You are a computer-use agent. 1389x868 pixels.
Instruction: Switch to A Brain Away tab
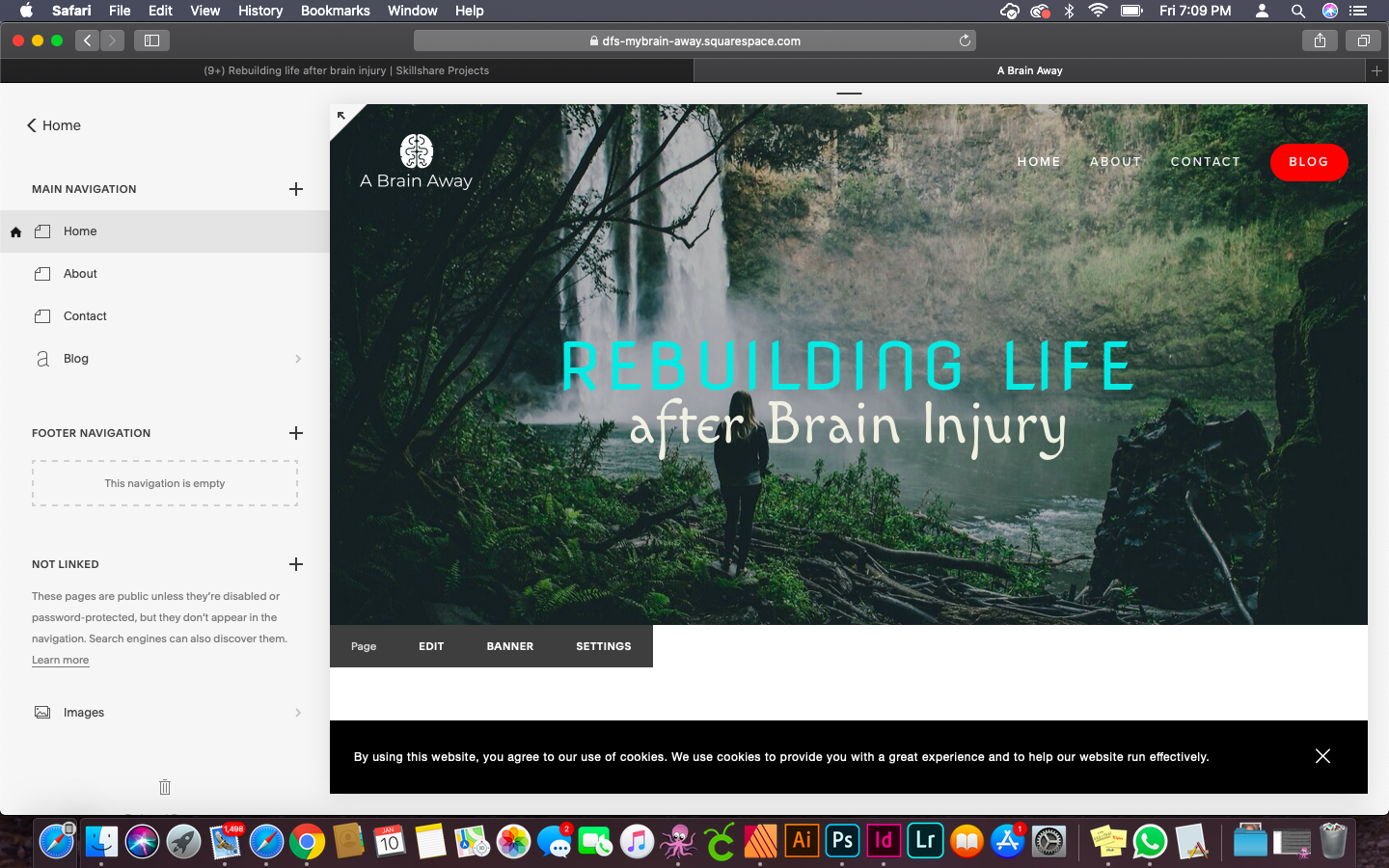[1030, 70]
